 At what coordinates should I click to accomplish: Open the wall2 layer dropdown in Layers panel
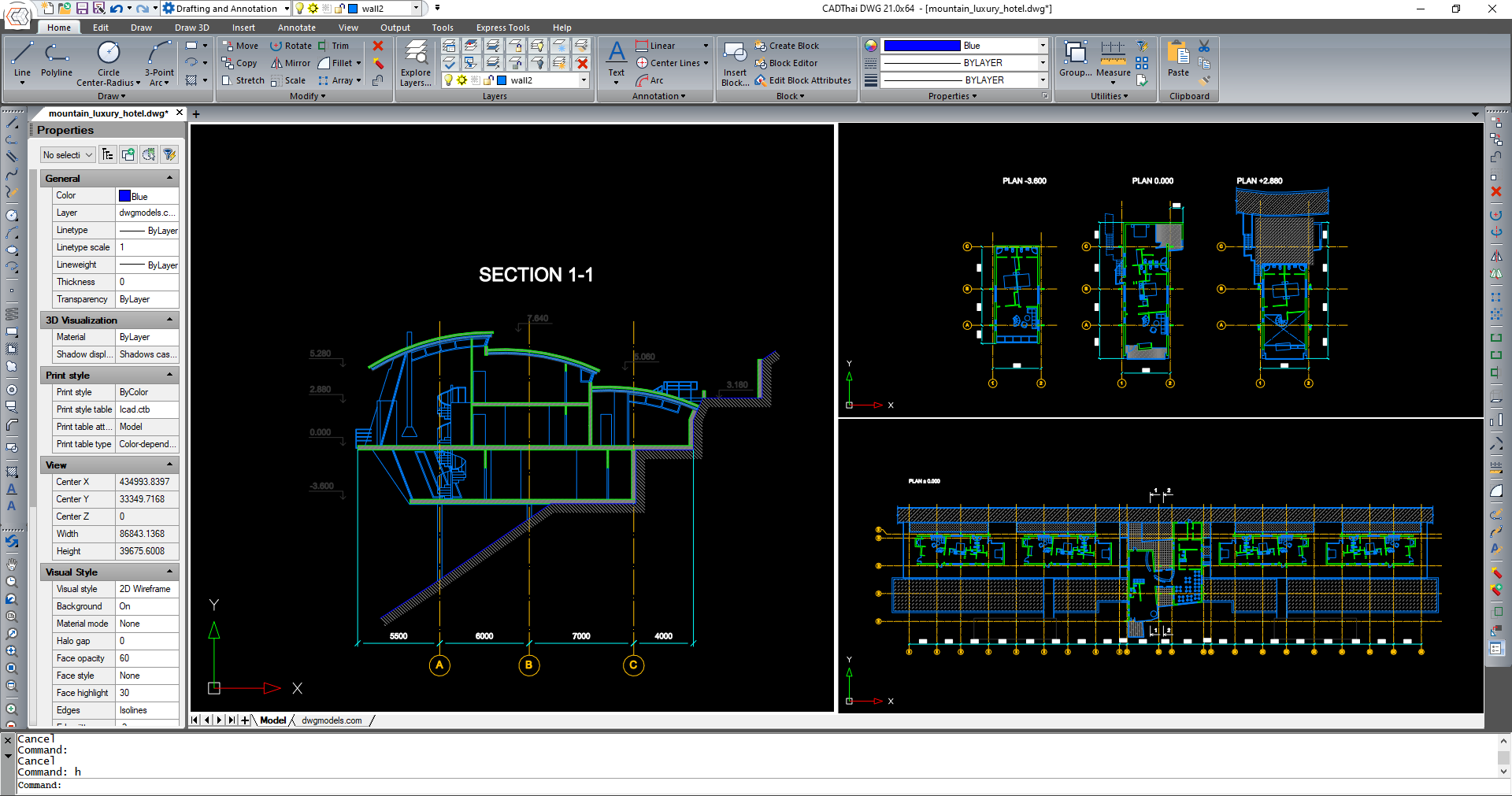coord(584,80)
